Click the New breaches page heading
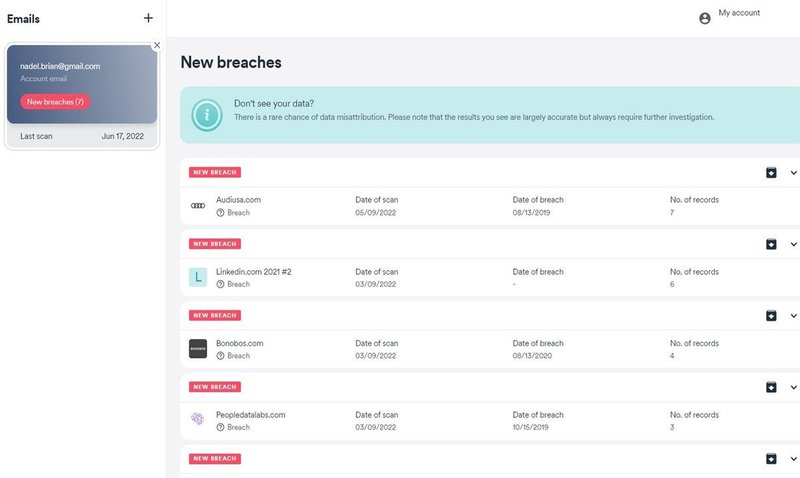 pos(231,62)
